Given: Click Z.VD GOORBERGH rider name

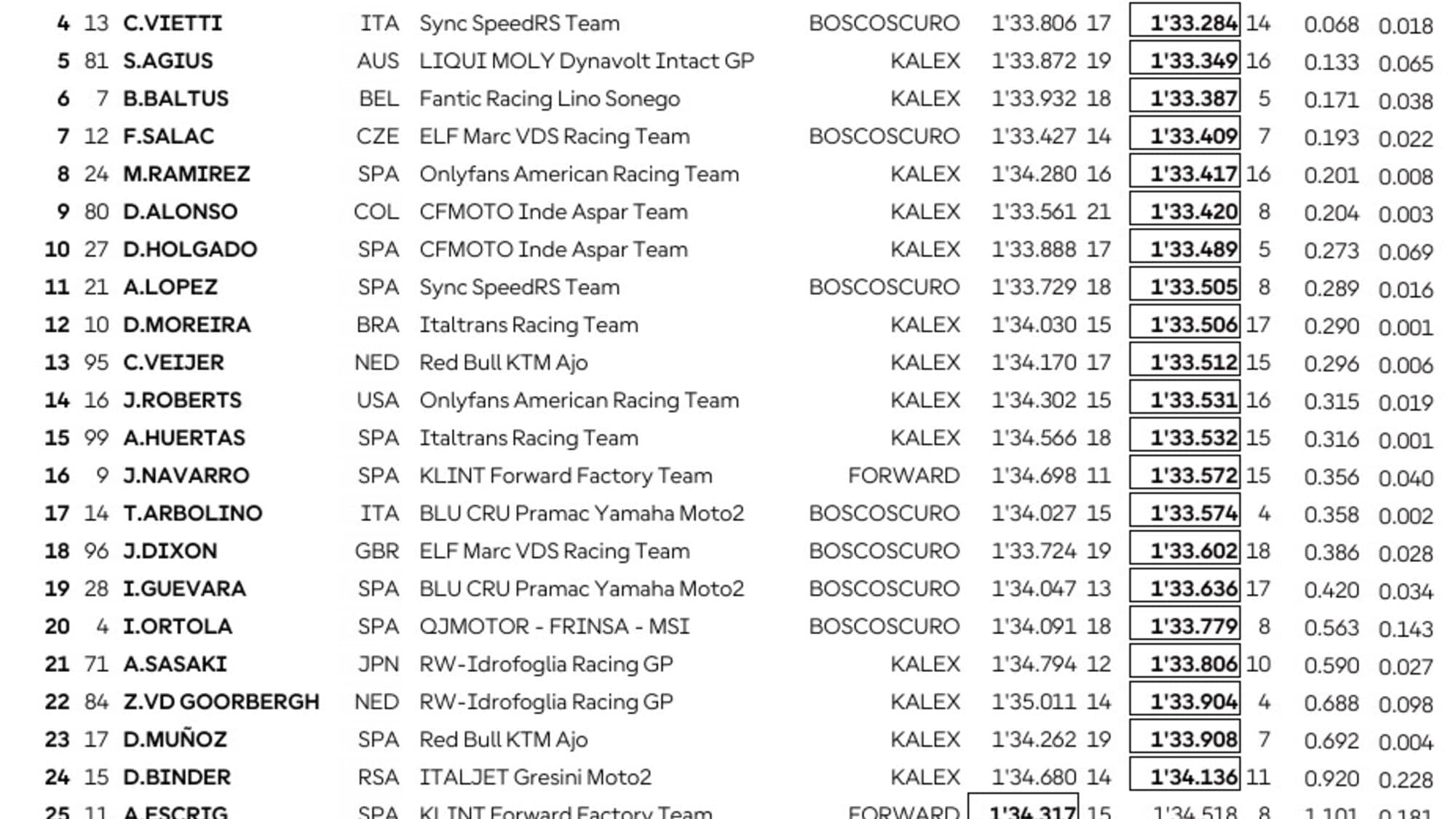Looking at the screenshot, I should [x=221, y=702].
